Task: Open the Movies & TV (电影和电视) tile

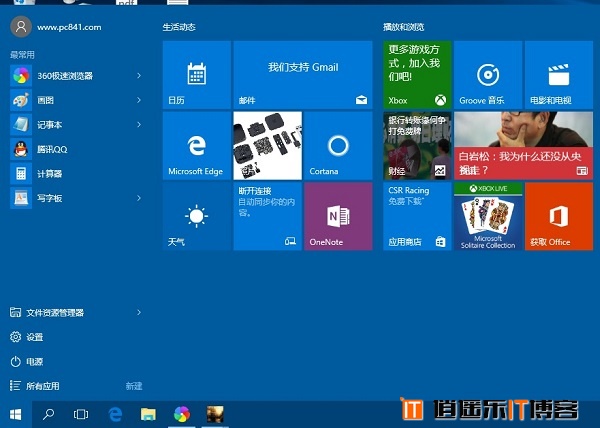Action: (559, 75)
